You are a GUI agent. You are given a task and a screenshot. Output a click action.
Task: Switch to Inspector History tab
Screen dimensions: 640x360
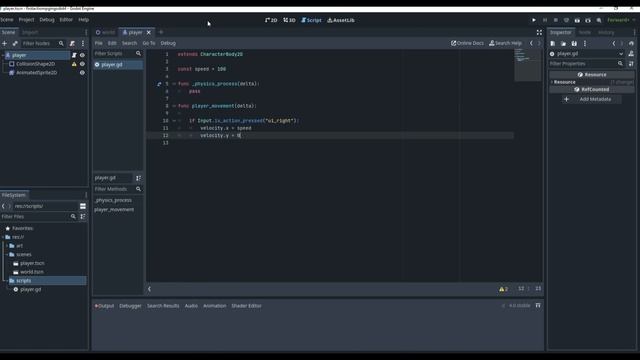pyautogui.click(x=606, y=32)
